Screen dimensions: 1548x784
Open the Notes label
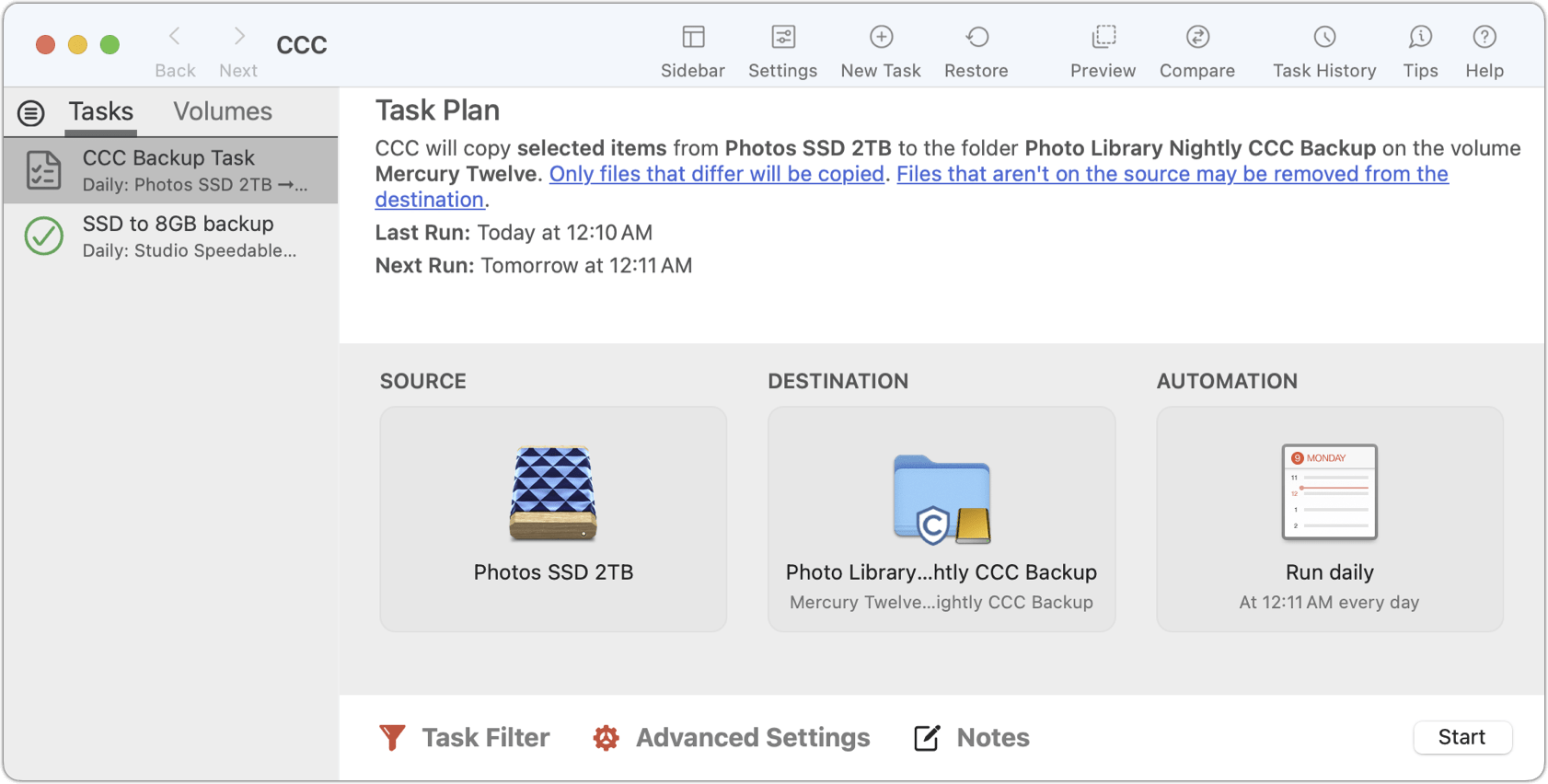[x=993, y=738]
